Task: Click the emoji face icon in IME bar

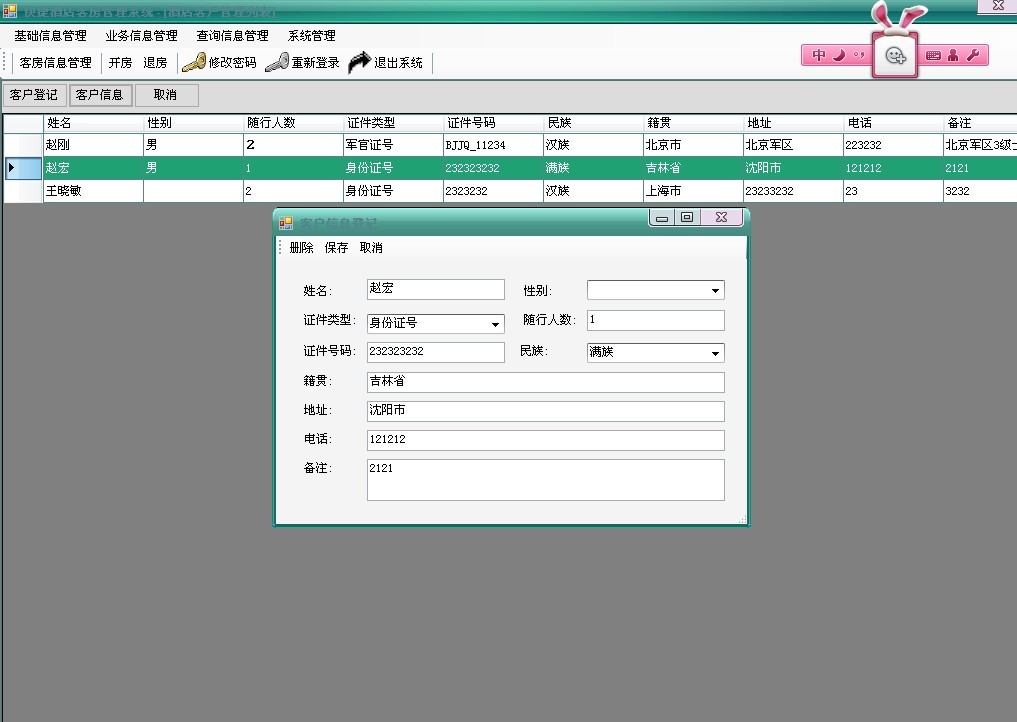Action: click(896, 56)
